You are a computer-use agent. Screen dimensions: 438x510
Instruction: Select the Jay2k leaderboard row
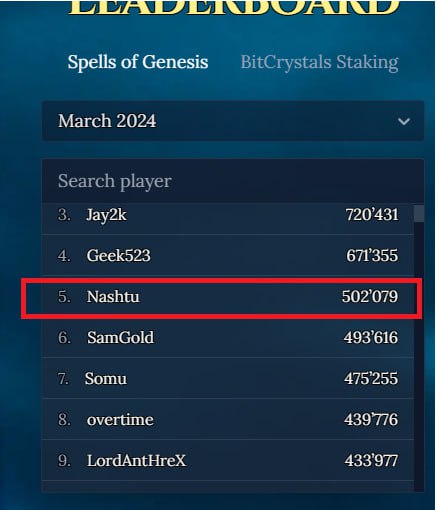pos(228,214)
